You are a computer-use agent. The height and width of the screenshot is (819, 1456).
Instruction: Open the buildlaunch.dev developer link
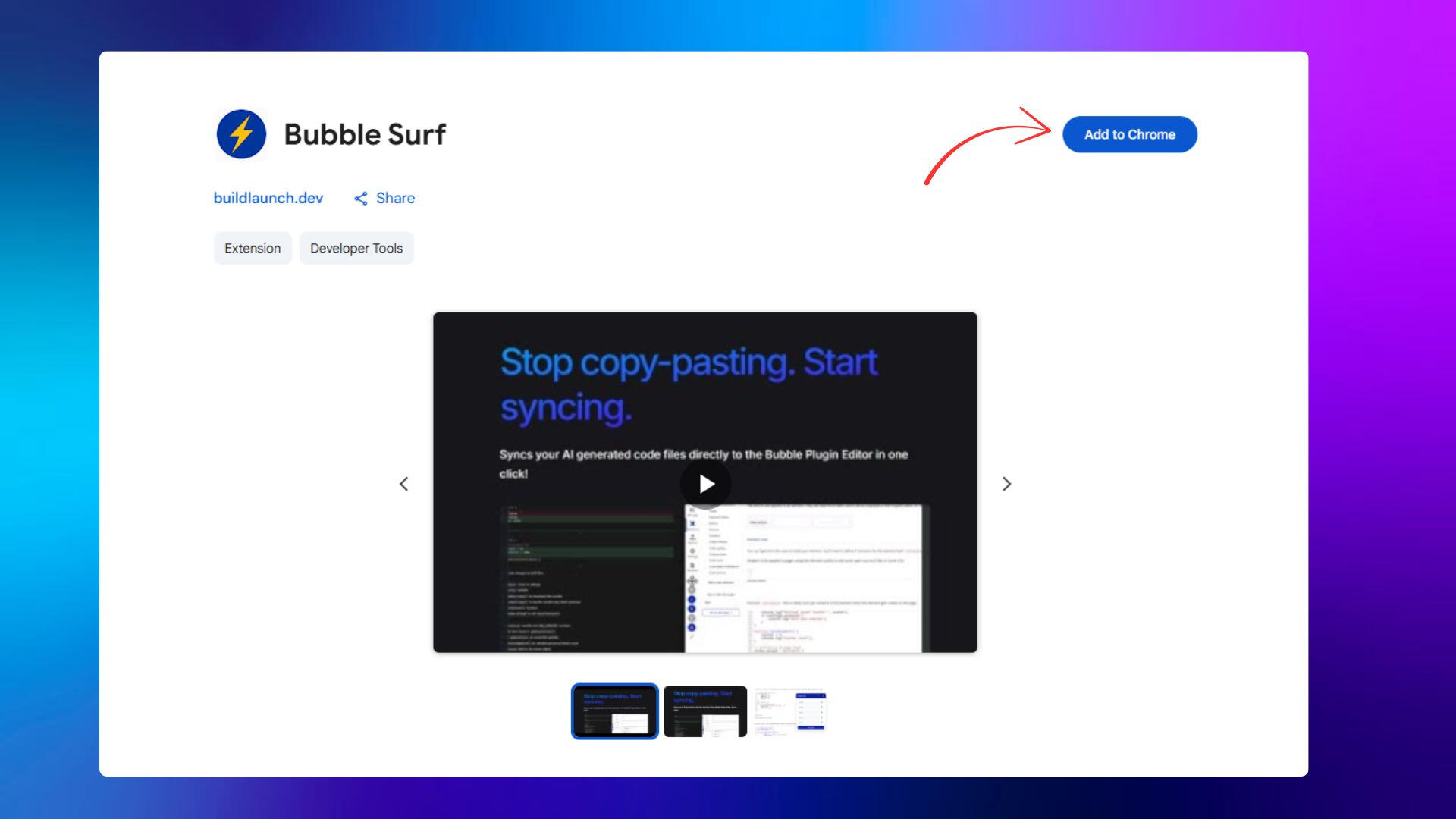point(268,198)
